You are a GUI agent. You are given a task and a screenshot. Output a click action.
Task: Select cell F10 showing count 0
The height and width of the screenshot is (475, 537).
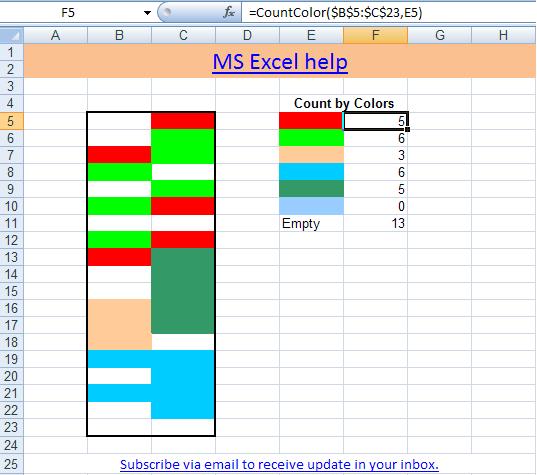click(375, 206)
